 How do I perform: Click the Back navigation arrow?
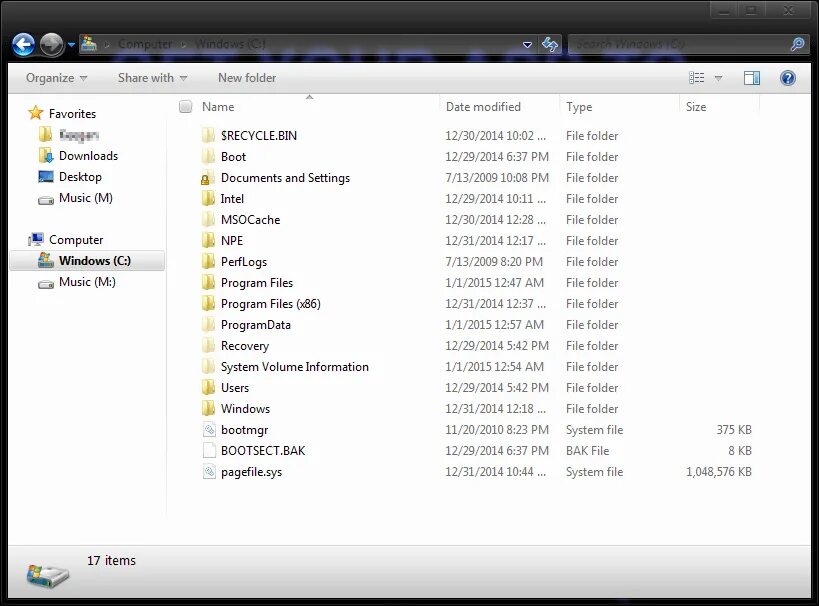coord(24,44)
